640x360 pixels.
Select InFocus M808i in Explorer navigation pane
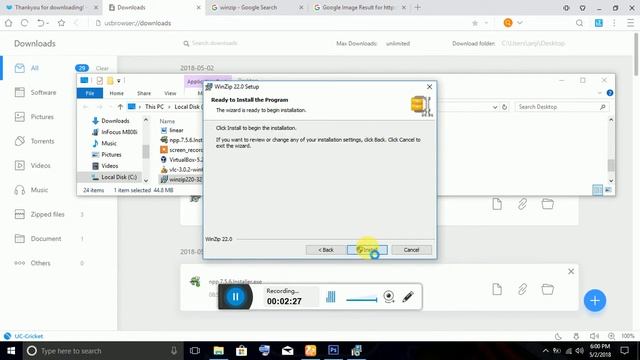click(119, 132)
